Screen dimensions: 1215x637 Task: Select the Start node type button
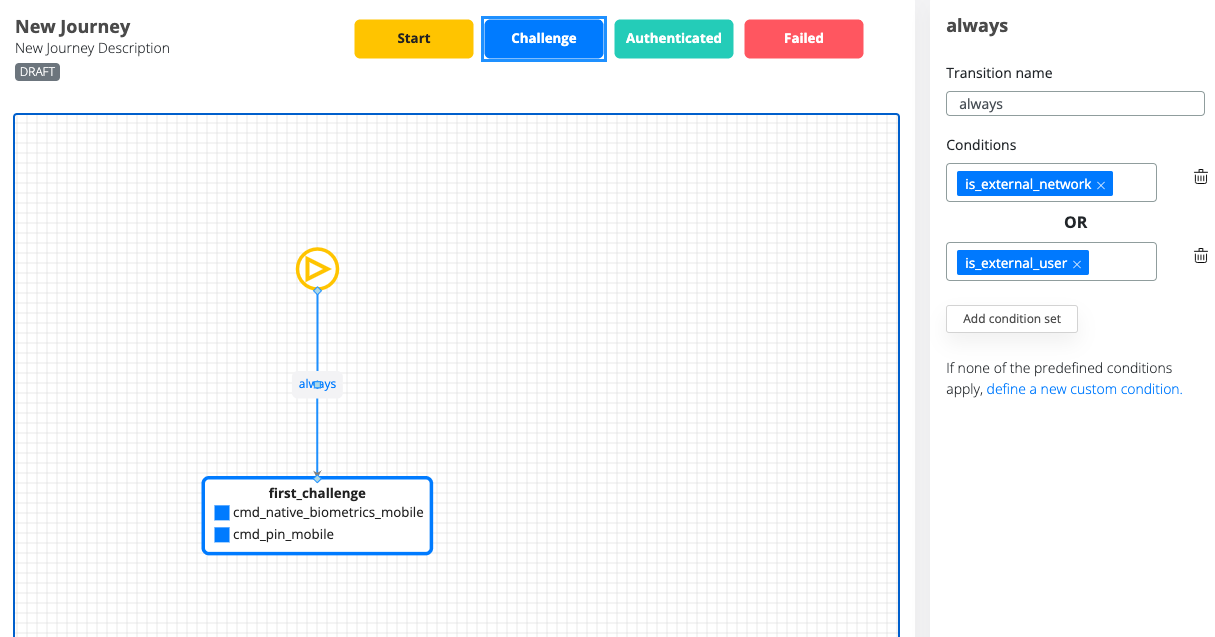point(413,39)
